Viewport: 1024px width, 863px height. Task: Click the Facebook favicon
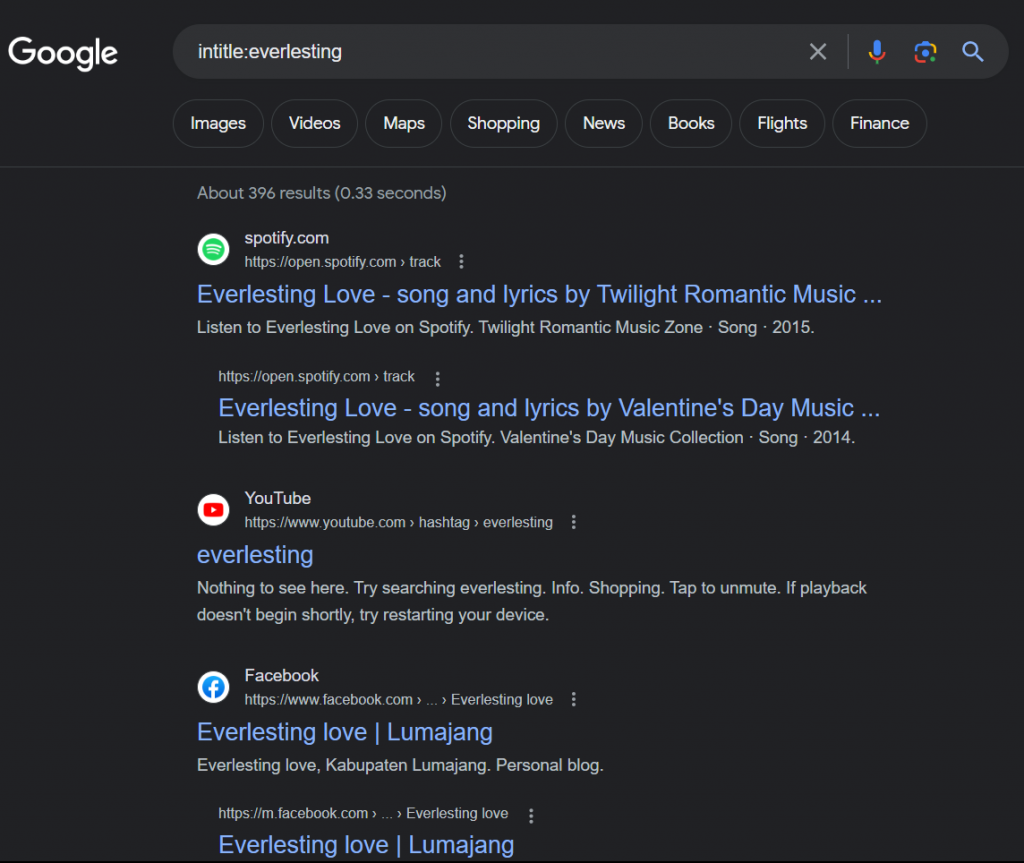point(214,687)
